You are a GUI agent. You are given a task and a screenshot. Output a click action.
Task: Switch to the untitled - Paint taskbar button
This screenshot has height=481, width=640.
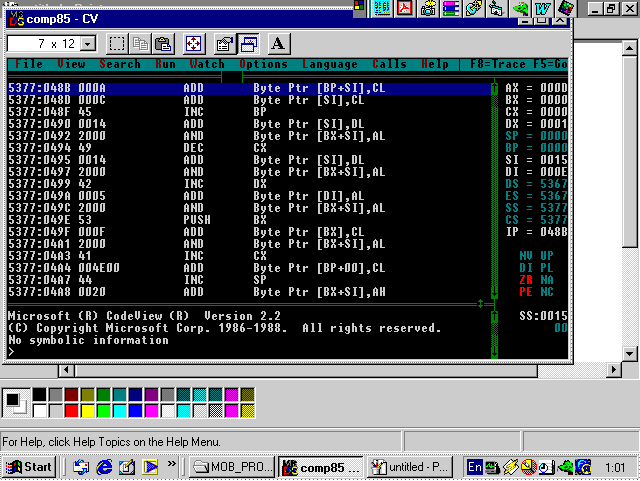point(410,467)
